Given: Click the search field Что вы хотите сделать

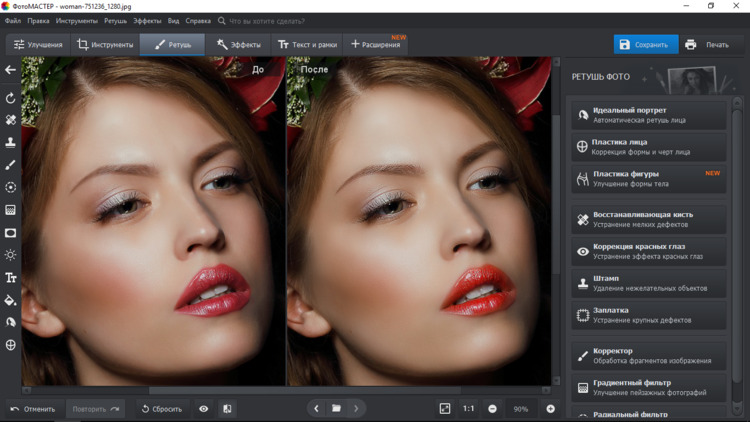Looking at the screenshot, I should (266, 21).
